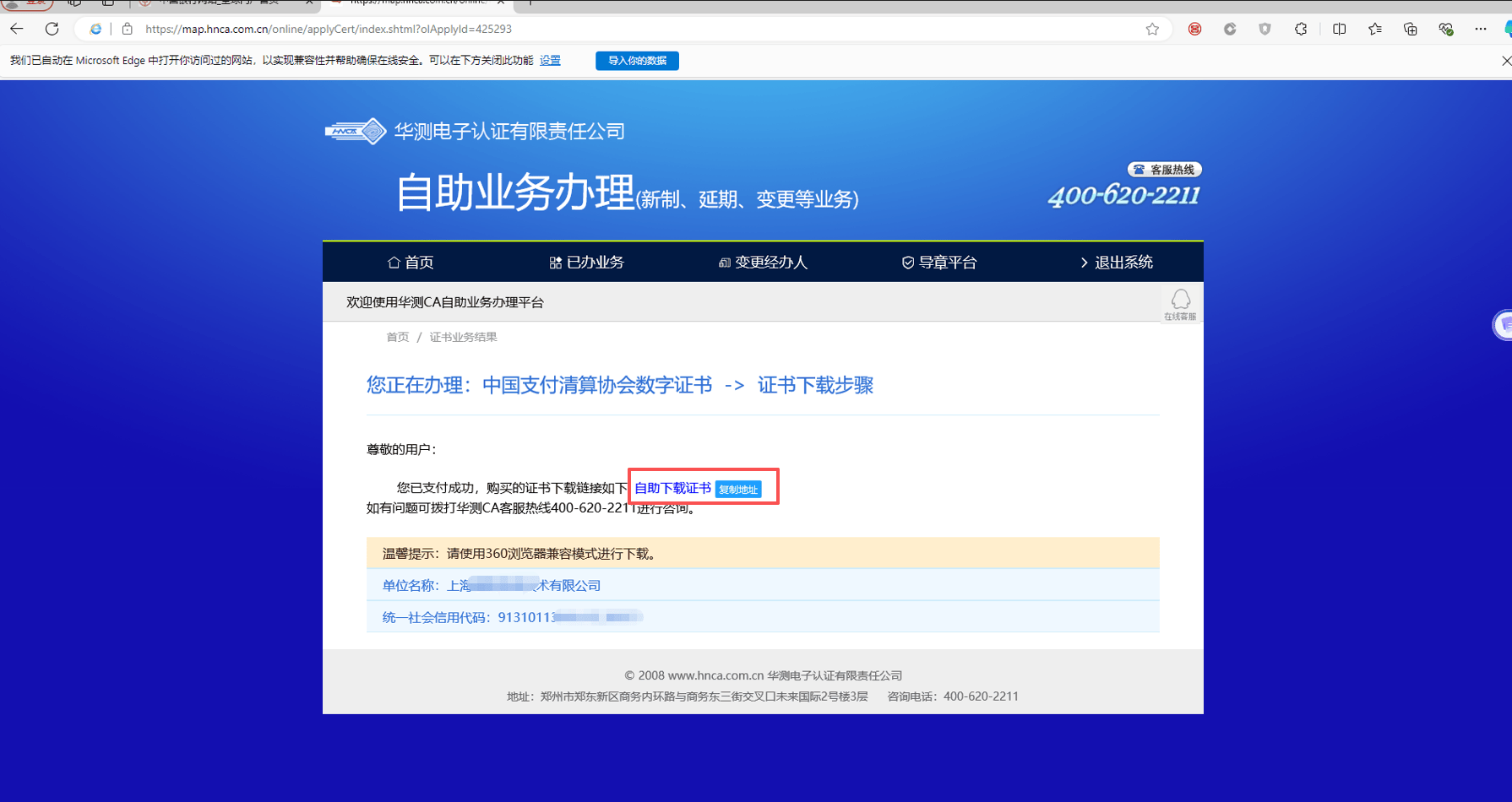1512x802 pixels.
Task: Open the profile avatar button
Action: 25,3
